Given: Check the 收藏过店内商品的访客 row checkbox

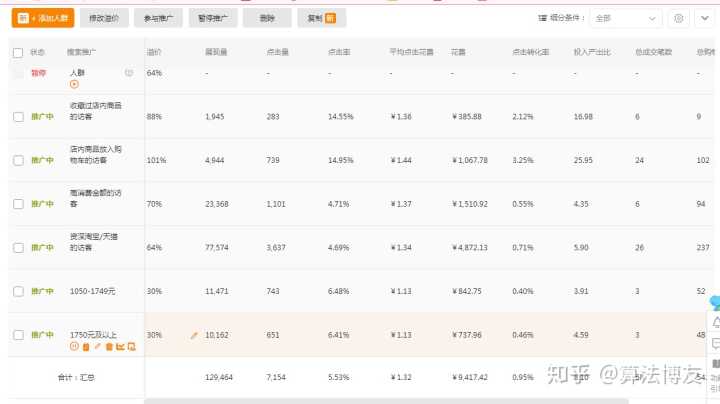Looking at the screenshot, I should tap(18, 116).
